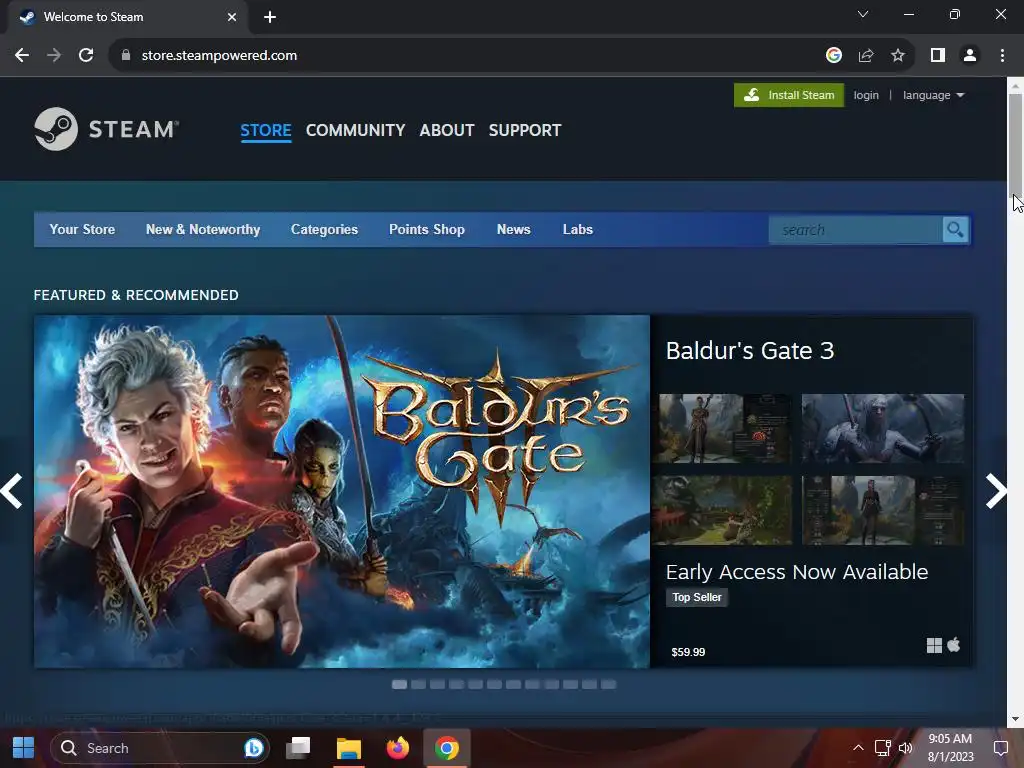
Task: Close the Welcome to Steam tab
Action: [x=232, y=17]
